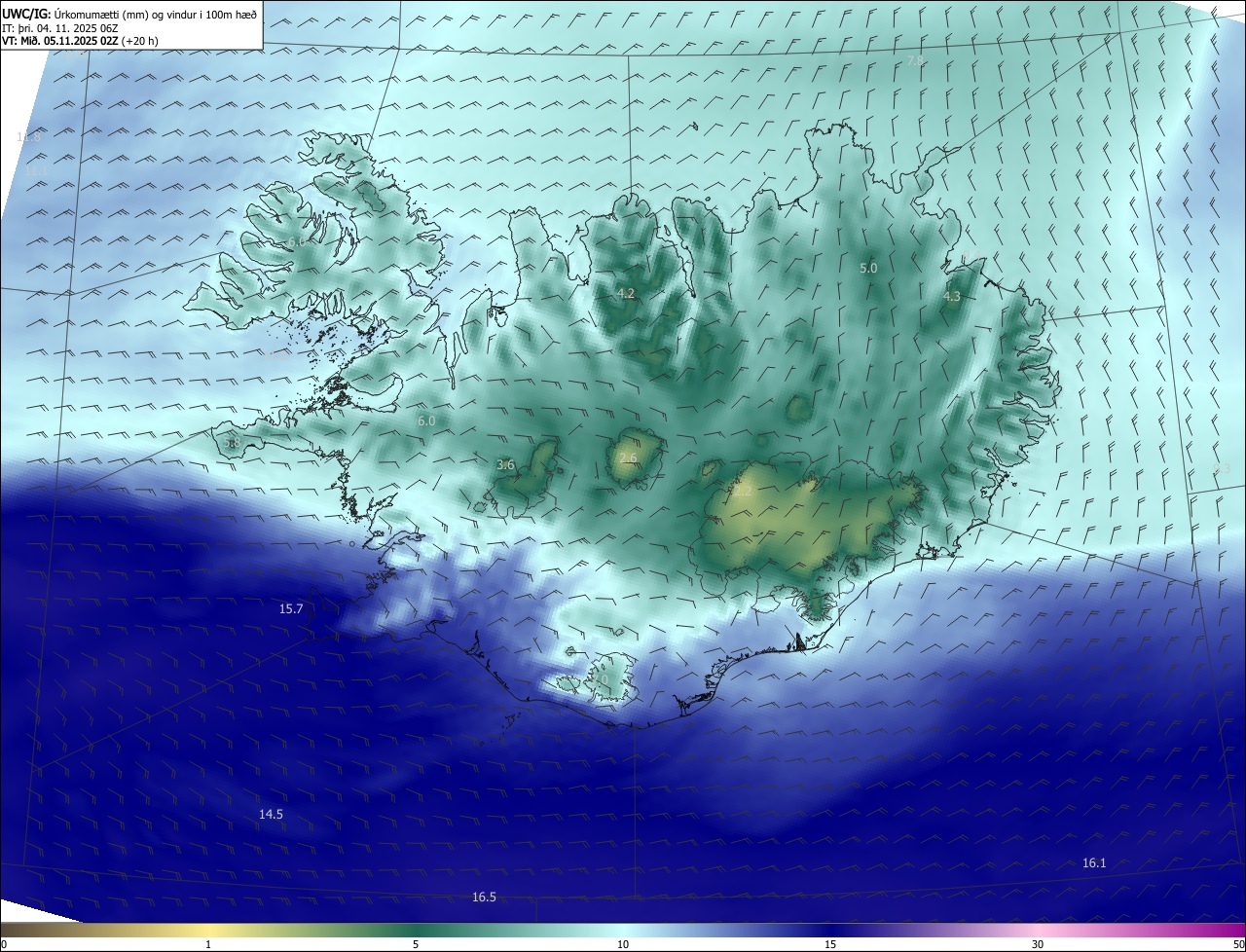Click the colour scale tick label 1

tap(208, 944)
